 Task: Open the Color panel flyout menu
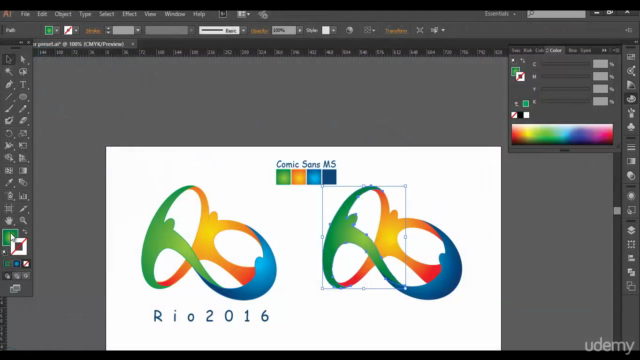pyautogui.click(x=617, y=51)
